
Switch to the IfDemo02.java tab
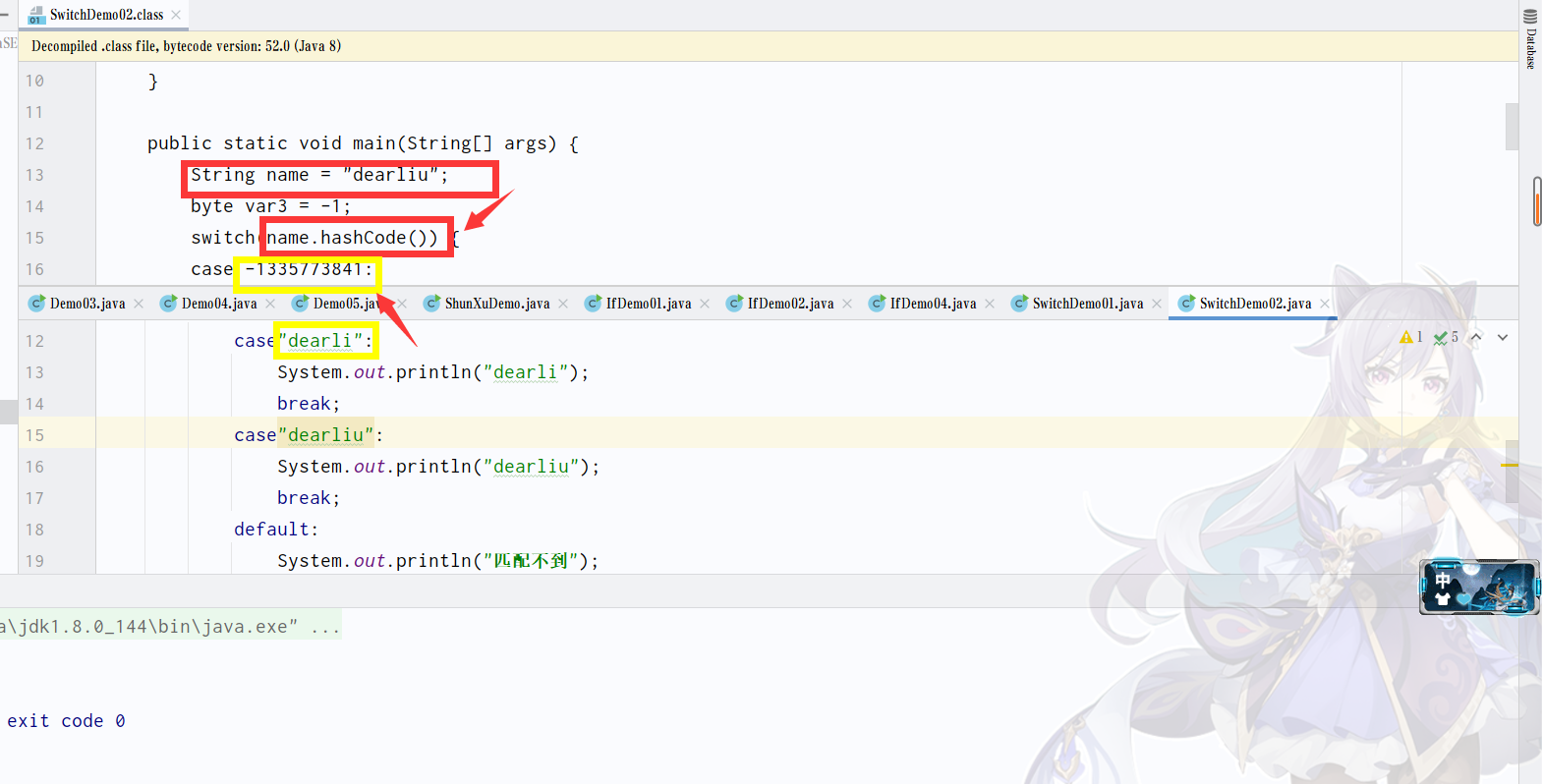tap(789, 304)
